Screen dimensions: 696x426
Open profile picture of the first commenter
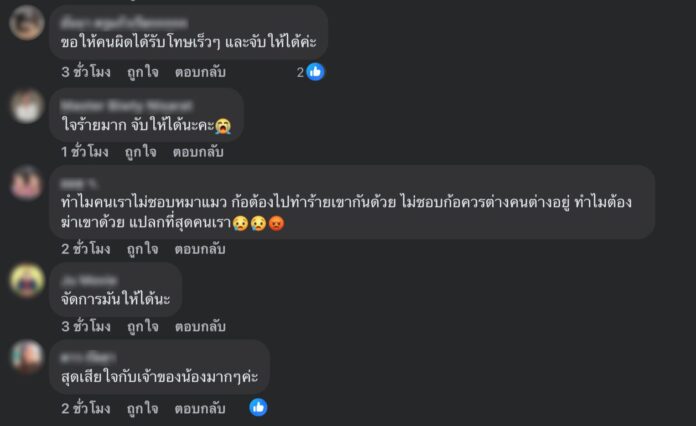(x=27, y=22)
